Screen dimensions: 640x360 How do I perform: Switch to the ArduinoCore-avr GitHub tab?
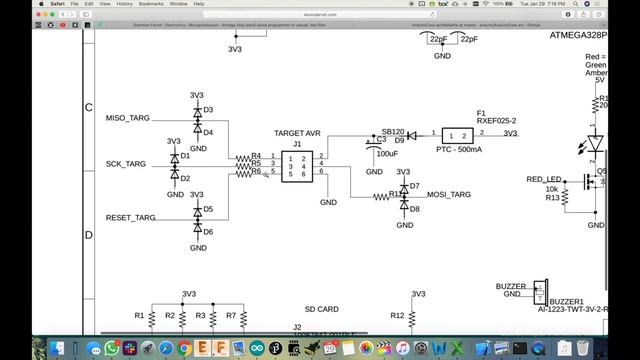coord(476,25)
